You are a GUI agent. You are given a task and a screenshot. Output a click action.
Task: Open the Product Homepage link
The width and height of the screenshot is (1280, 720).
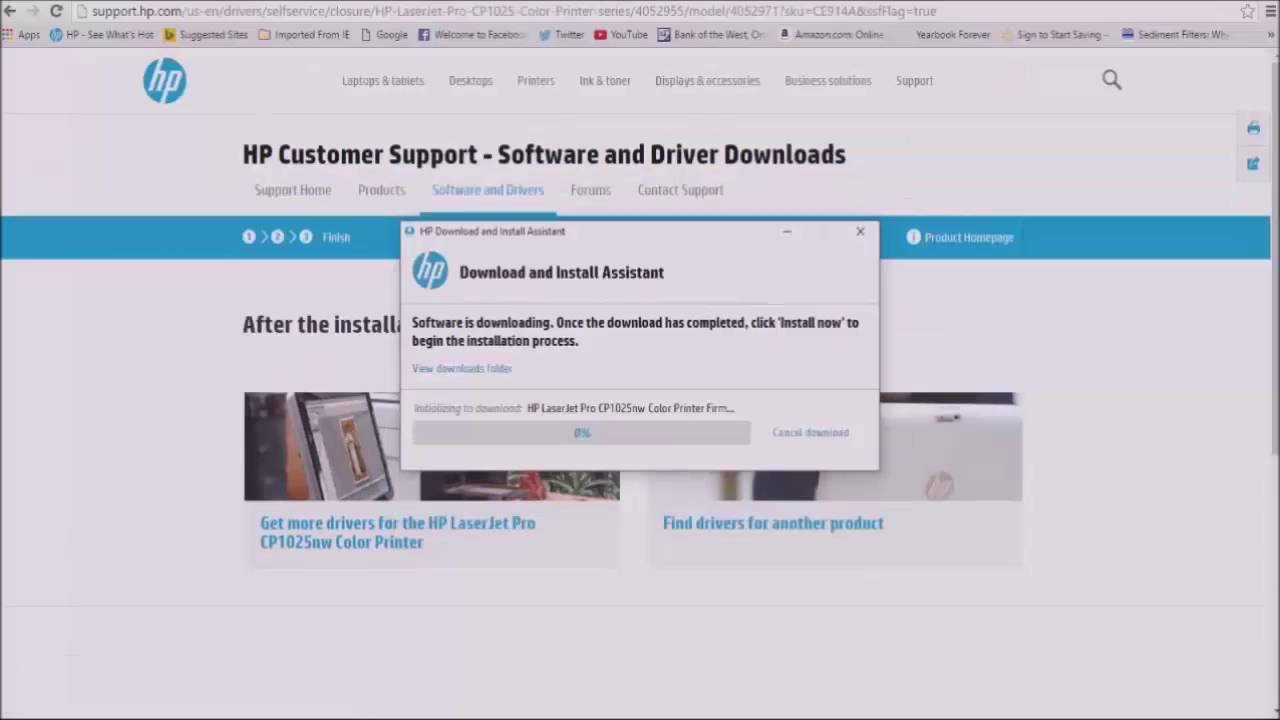click(x=960, y=237)
